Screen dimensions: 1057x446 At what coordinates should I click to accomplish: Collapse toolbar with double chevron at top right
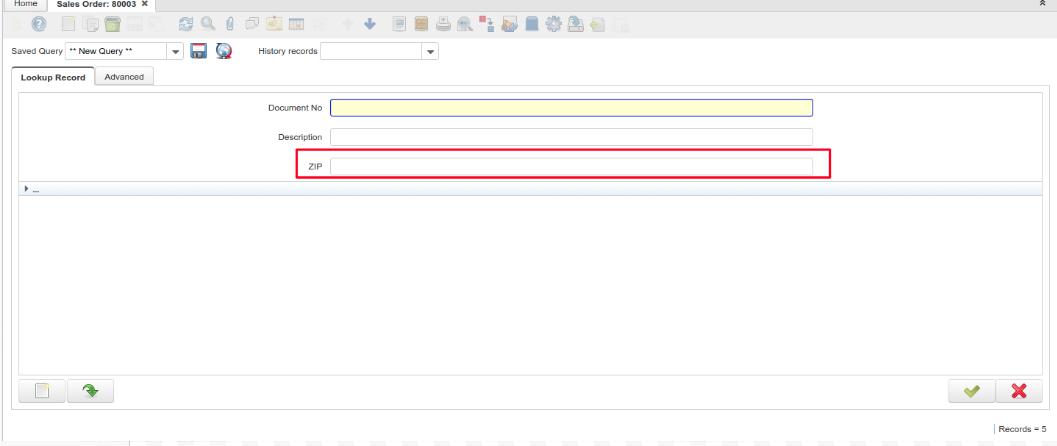1043,3
